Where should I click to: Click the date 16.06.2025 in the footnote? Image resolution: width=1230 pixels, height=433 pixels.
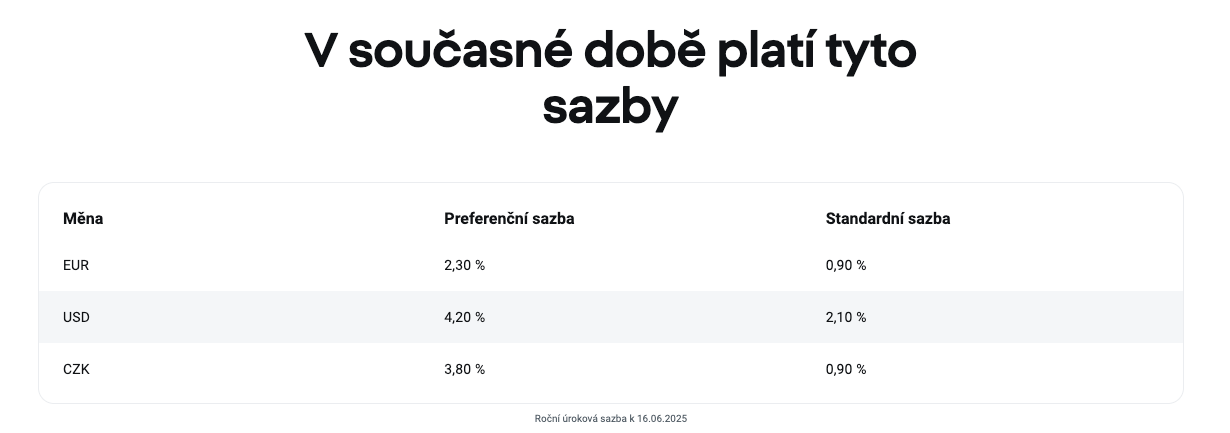662,419
